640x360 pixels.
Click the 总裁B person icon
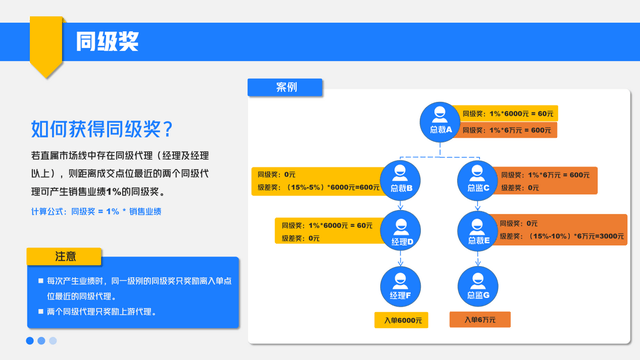pos(400,180)
